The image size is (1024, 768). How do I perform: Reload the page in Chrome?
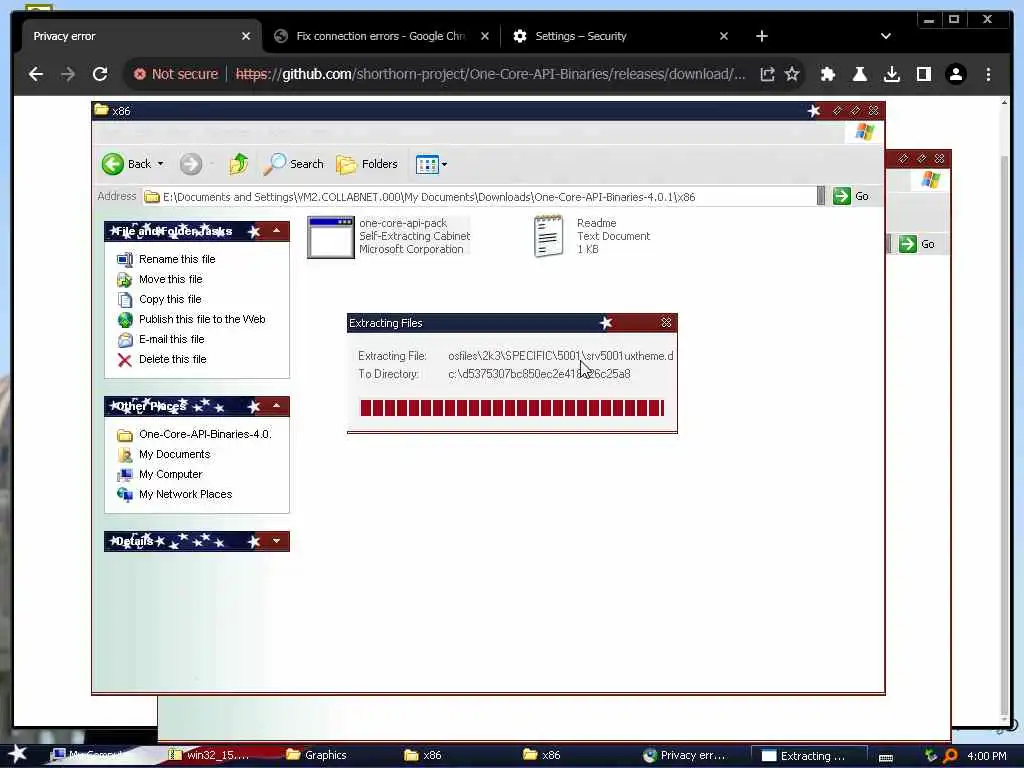pyautogui.click(x=100, y=74)
